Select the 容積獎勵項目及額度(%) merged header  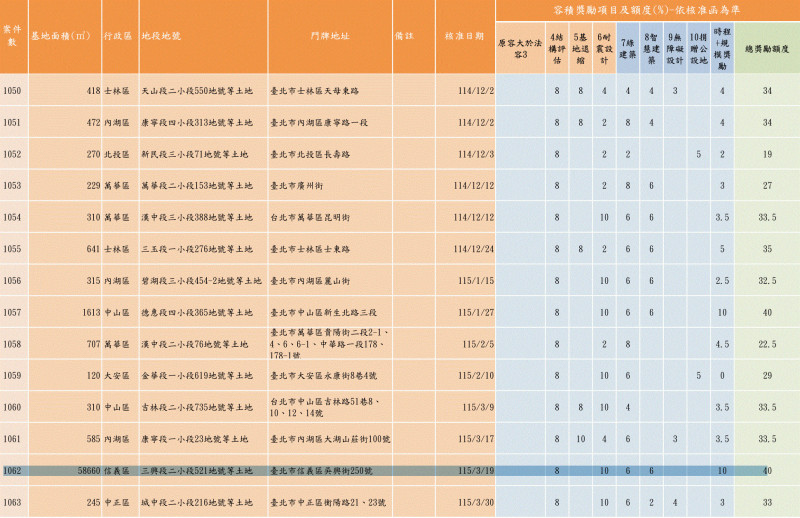click(x=647, y=10)
